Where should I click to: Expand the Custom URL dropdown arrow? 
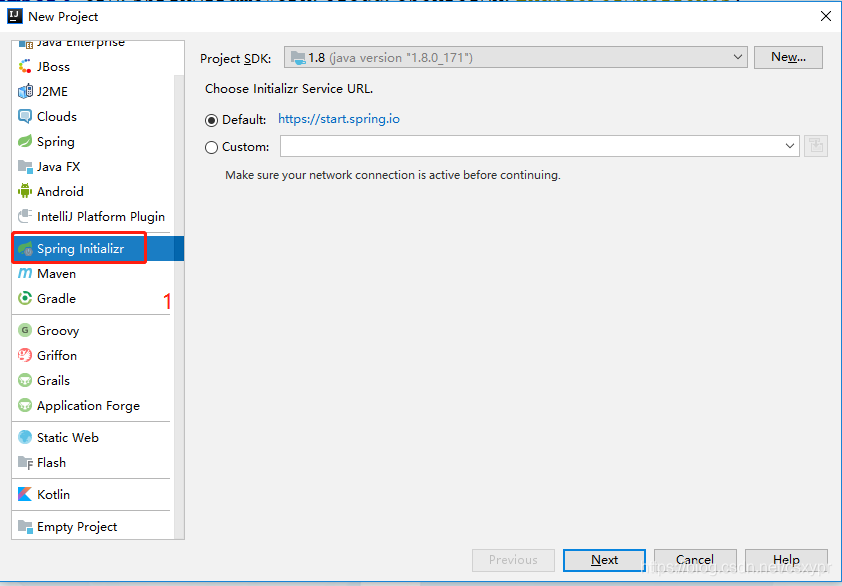[x=790, y=146]
